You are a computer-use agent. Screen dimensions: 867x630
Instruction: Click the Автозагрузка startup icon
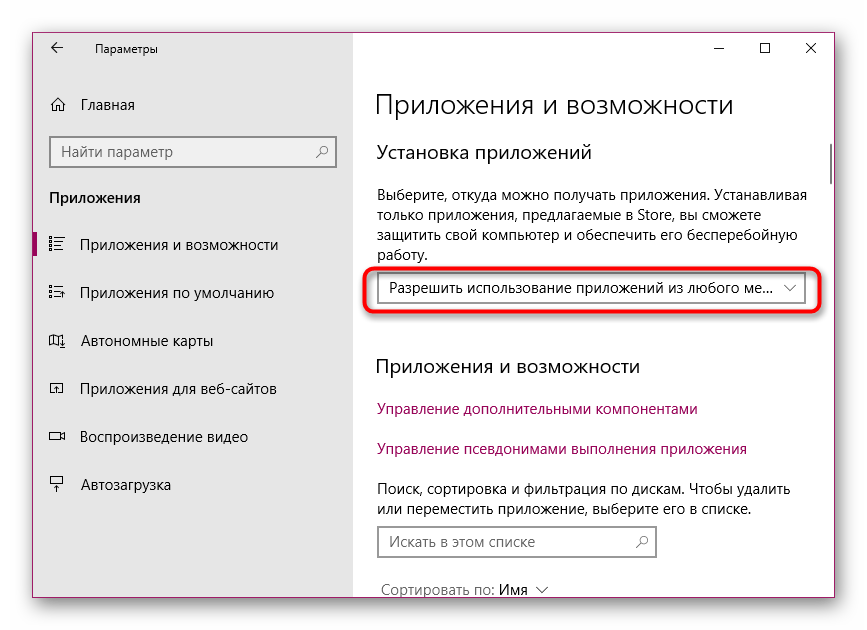(57, 484)
